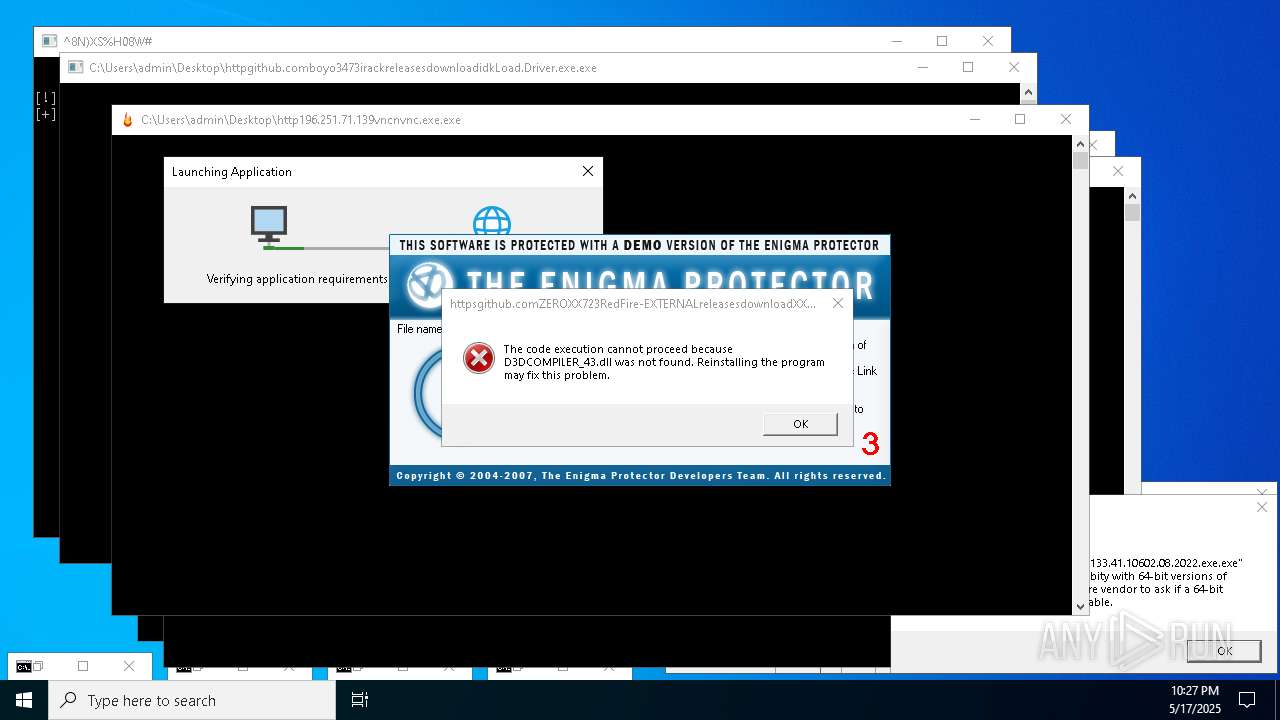Click the 'THIS SOFTWARE IS PROTECTED' banner text
The image size is (1280, 720).
(639, 245)
